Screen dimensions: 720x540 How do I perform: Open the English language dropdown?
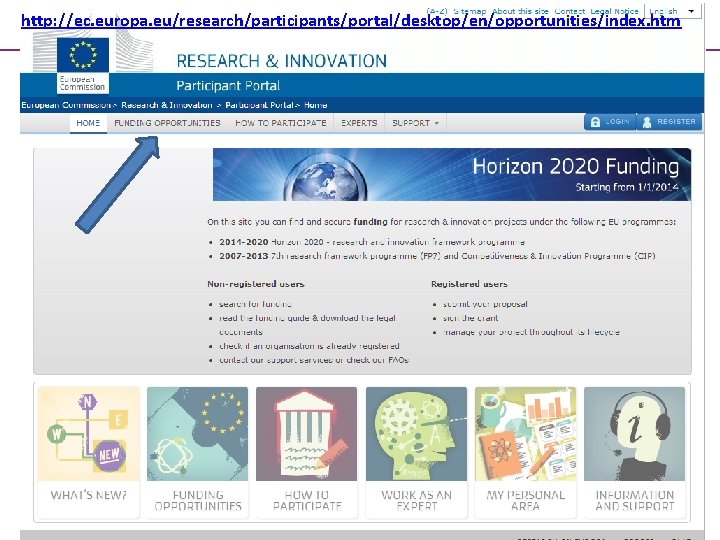pos(673,11)
